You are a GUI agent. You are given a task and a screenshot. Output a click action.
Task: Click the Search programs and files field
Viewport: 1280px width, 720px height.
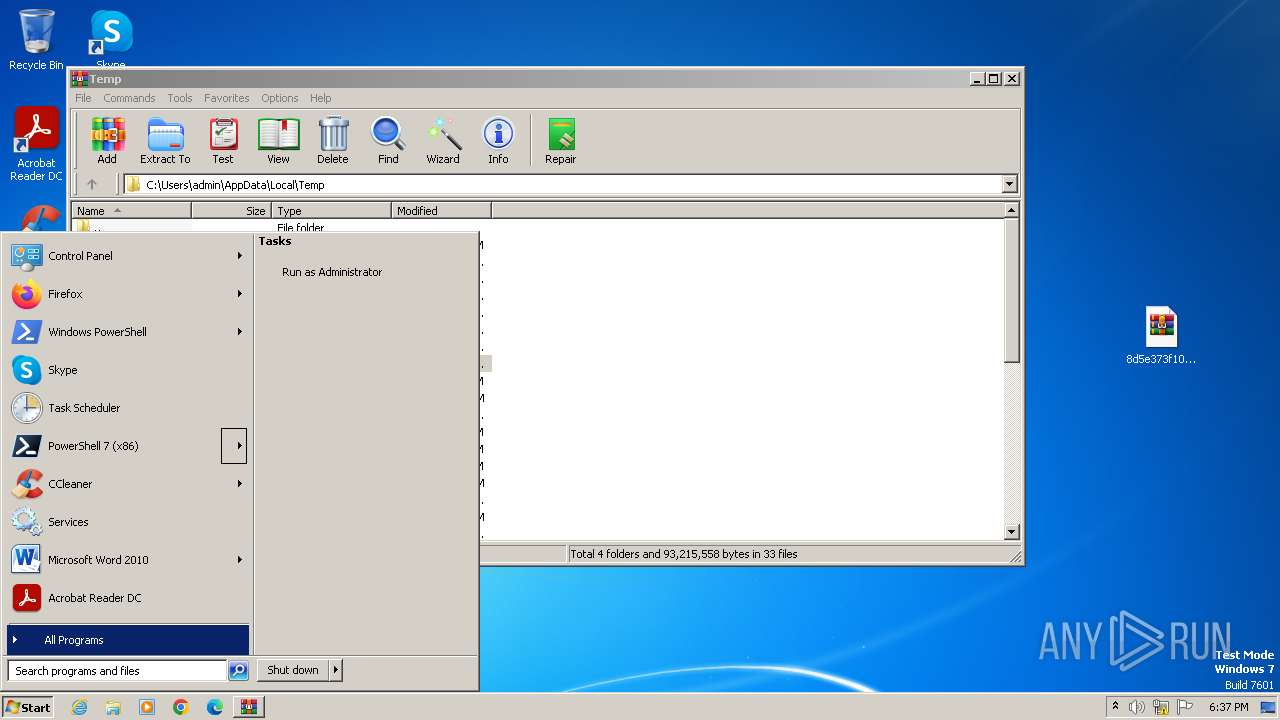[x=117, y=671]
